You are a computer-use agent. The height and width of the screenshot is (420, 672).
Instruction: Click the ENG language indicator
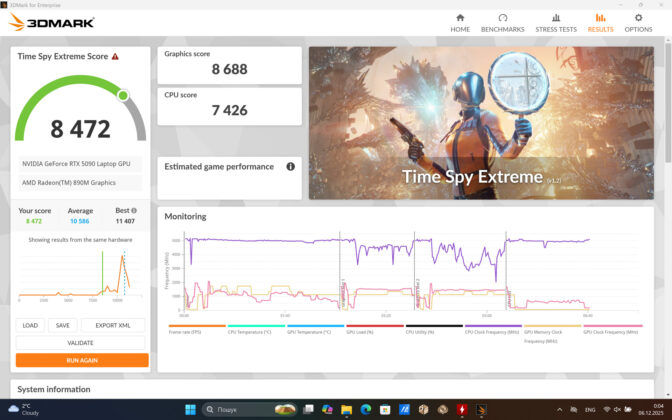[x=590, y=410]
